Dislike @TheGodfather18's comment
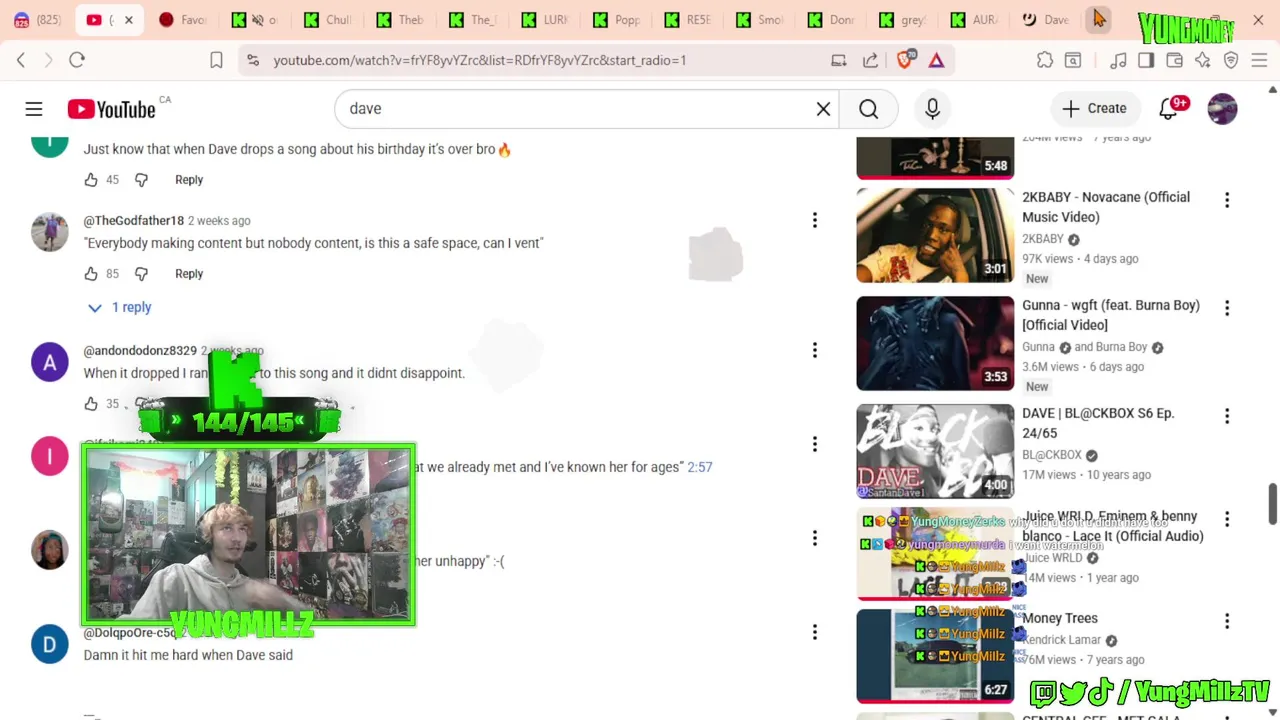Viewport: 1280px width, 720px height. tap(141, 274)
